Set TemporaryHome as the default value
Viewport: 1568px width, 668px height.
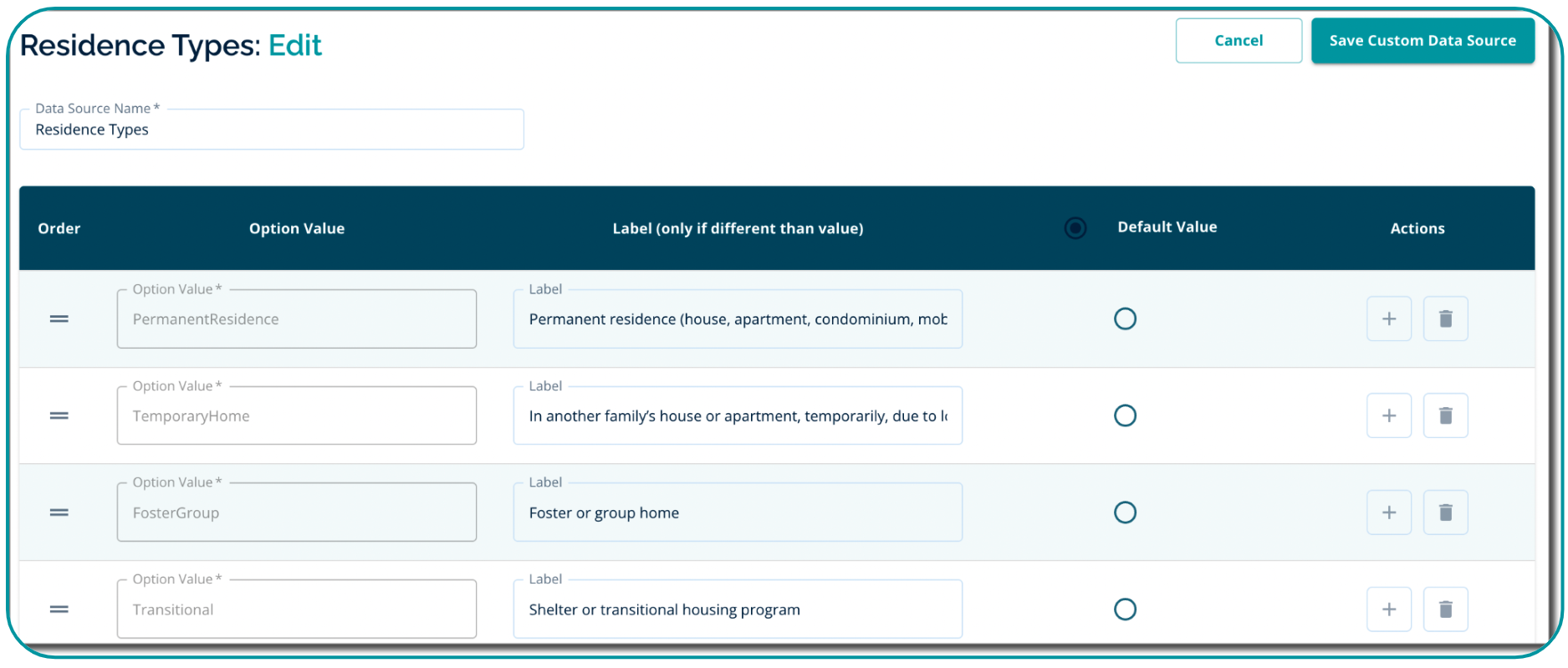tap(1125, 416)
